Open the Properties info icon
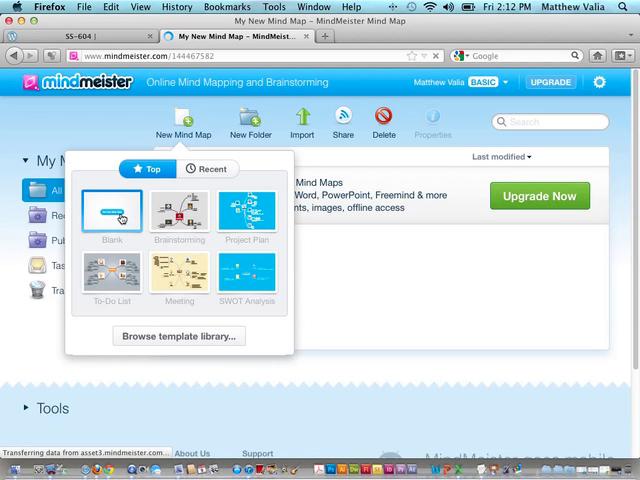The height and width of the screenshot is (480, 640). coord(433,116)
